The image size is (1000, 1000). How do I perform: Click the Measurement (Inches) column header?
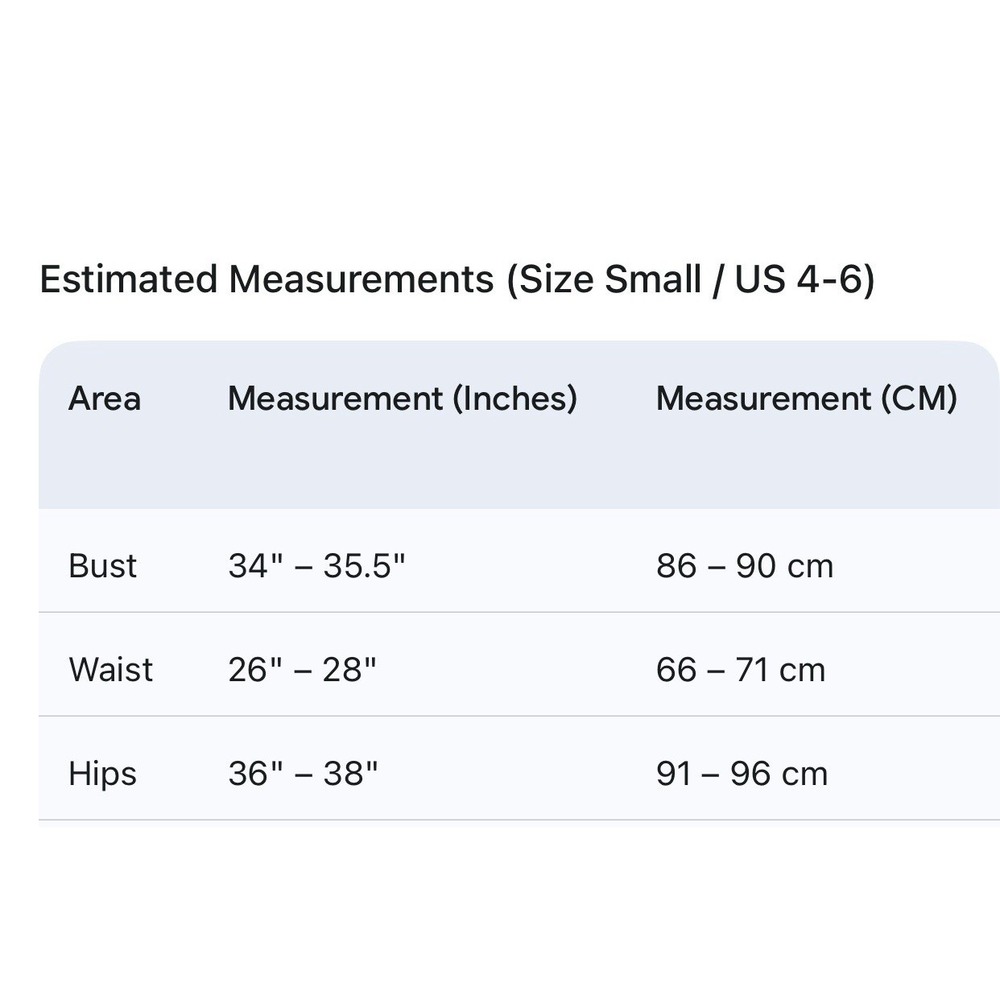[402, 399]
